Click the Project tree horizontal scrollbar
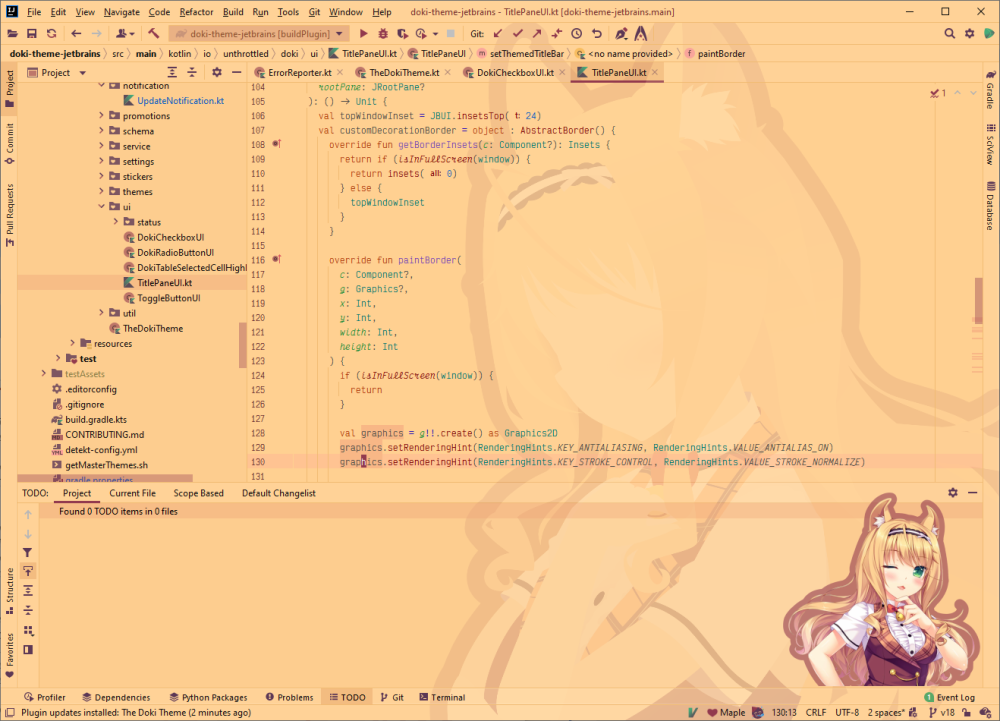This screenshot has height=721, width=1000. pos(105,478)
